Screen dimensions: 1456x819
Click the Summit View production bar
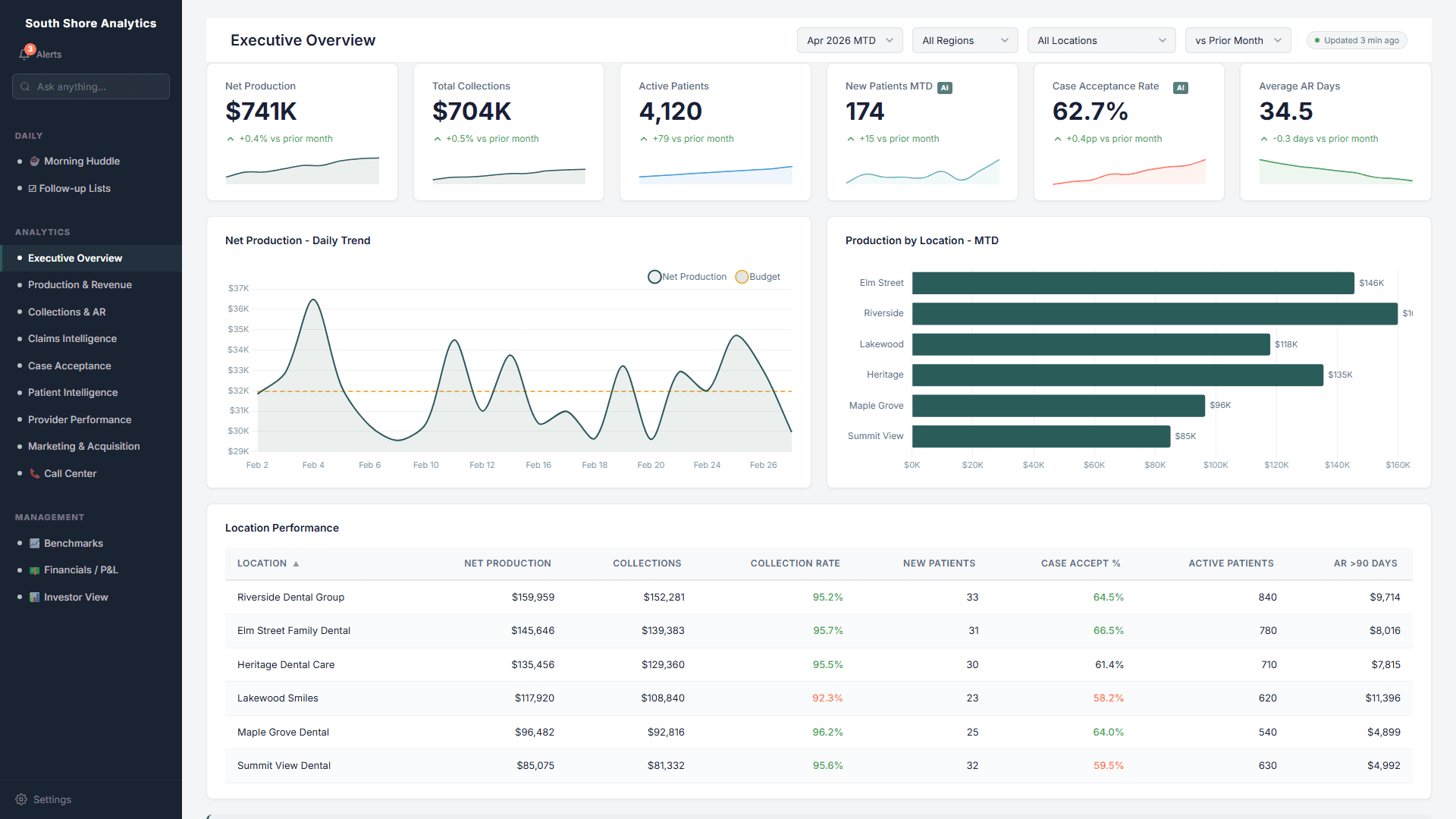point(1041,436)
